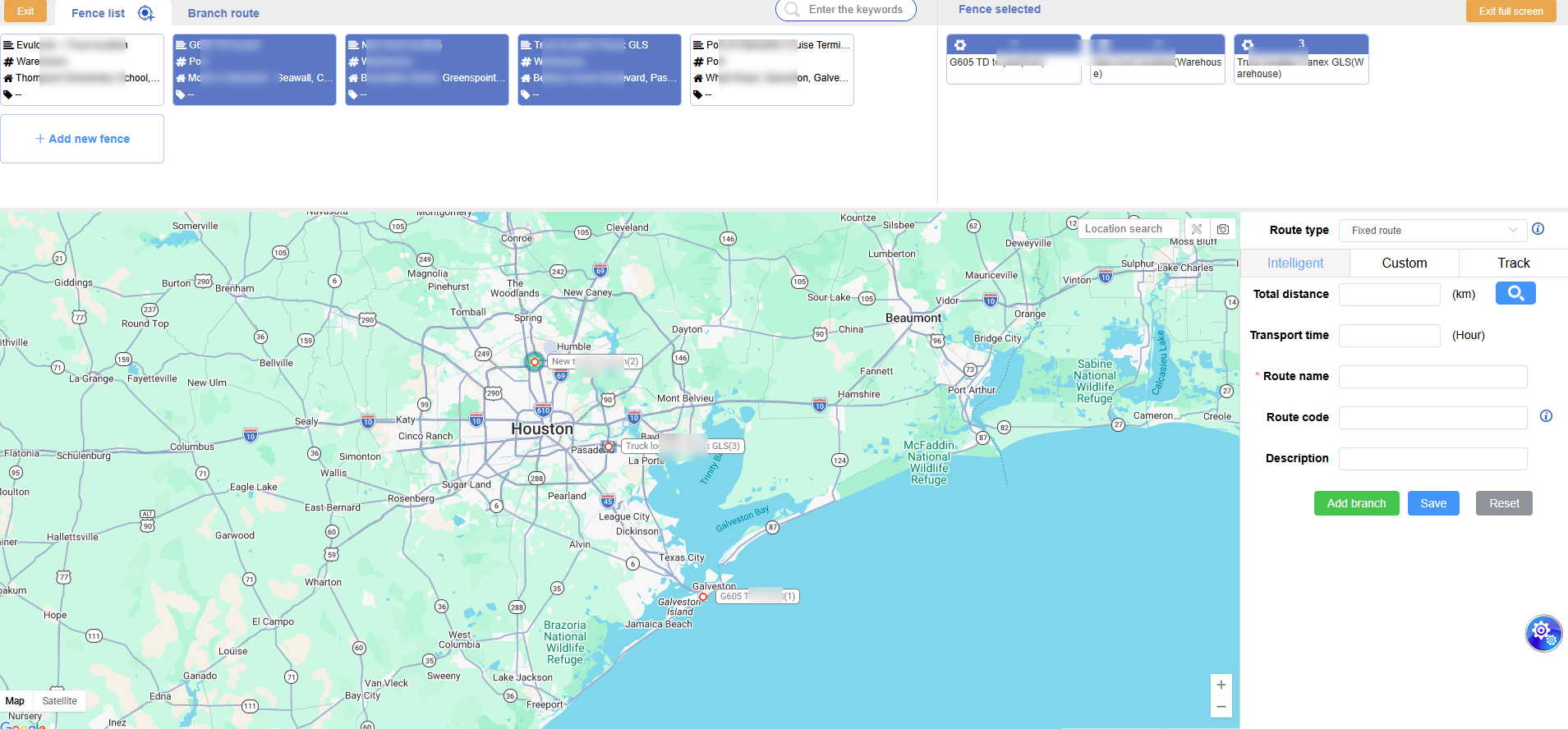This screenshot has width=1568, height=729.
Task: Switch map to Satellite view
Action: tap(59, 701)
